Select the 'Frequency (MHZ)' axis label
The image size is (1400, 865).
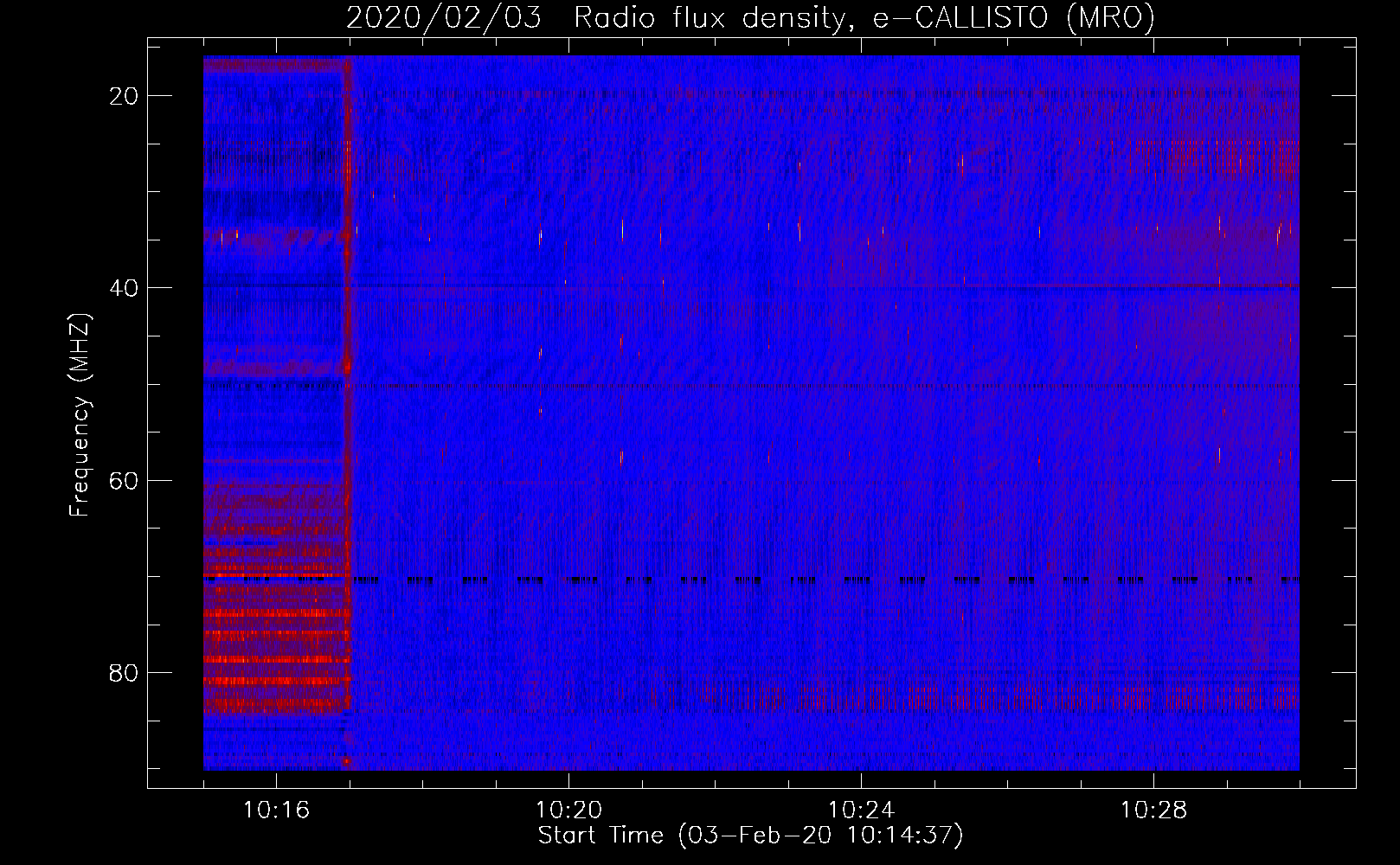(80, 415)
